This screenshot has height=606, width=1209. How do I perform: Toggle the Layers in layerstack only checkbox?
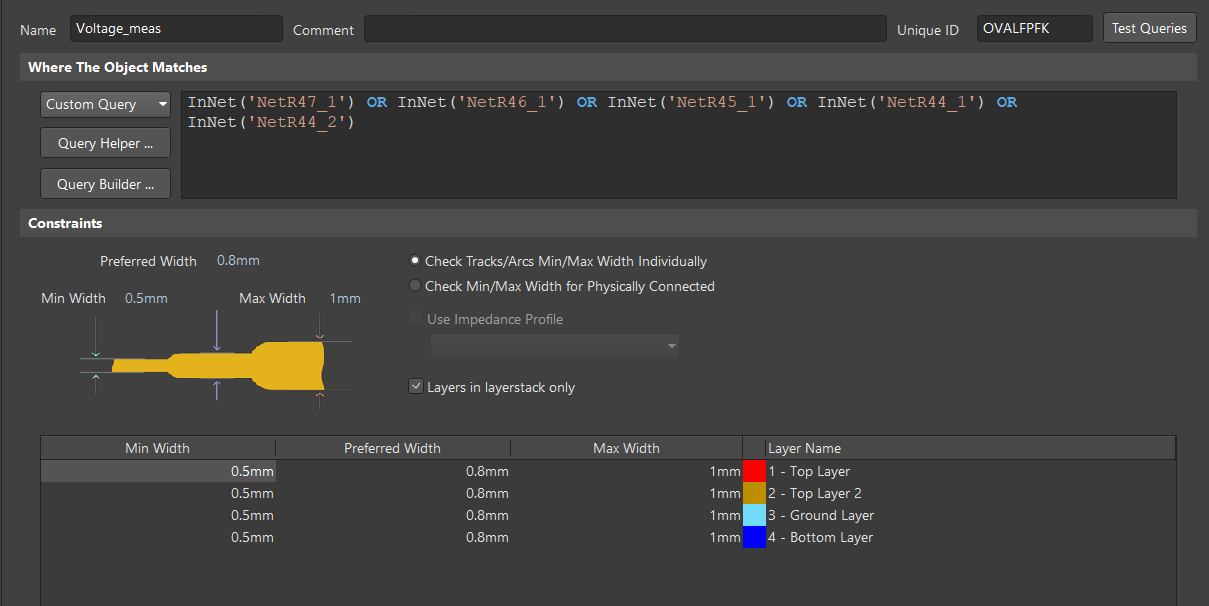click(416, 387)
